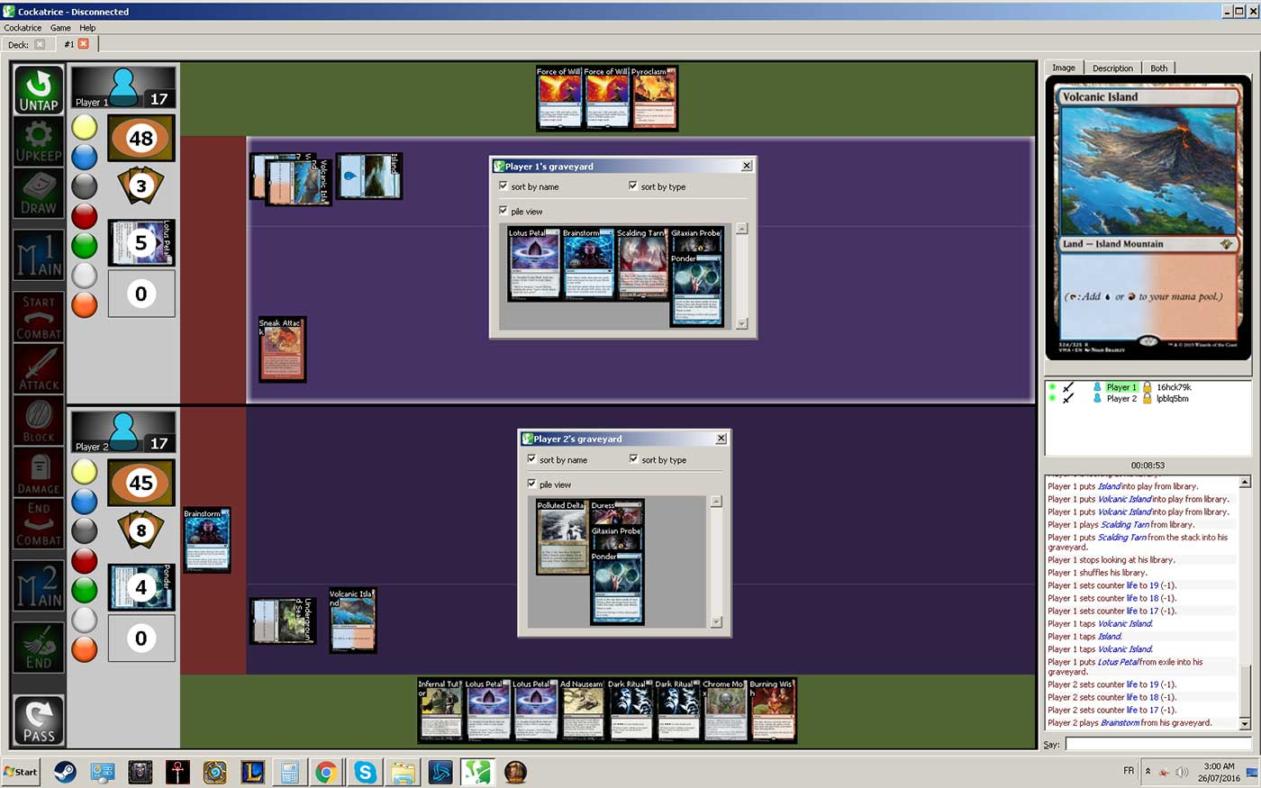
Task: Select Scalding Tarn in Player 1's graveyard
Action: [x=642, y=264]
